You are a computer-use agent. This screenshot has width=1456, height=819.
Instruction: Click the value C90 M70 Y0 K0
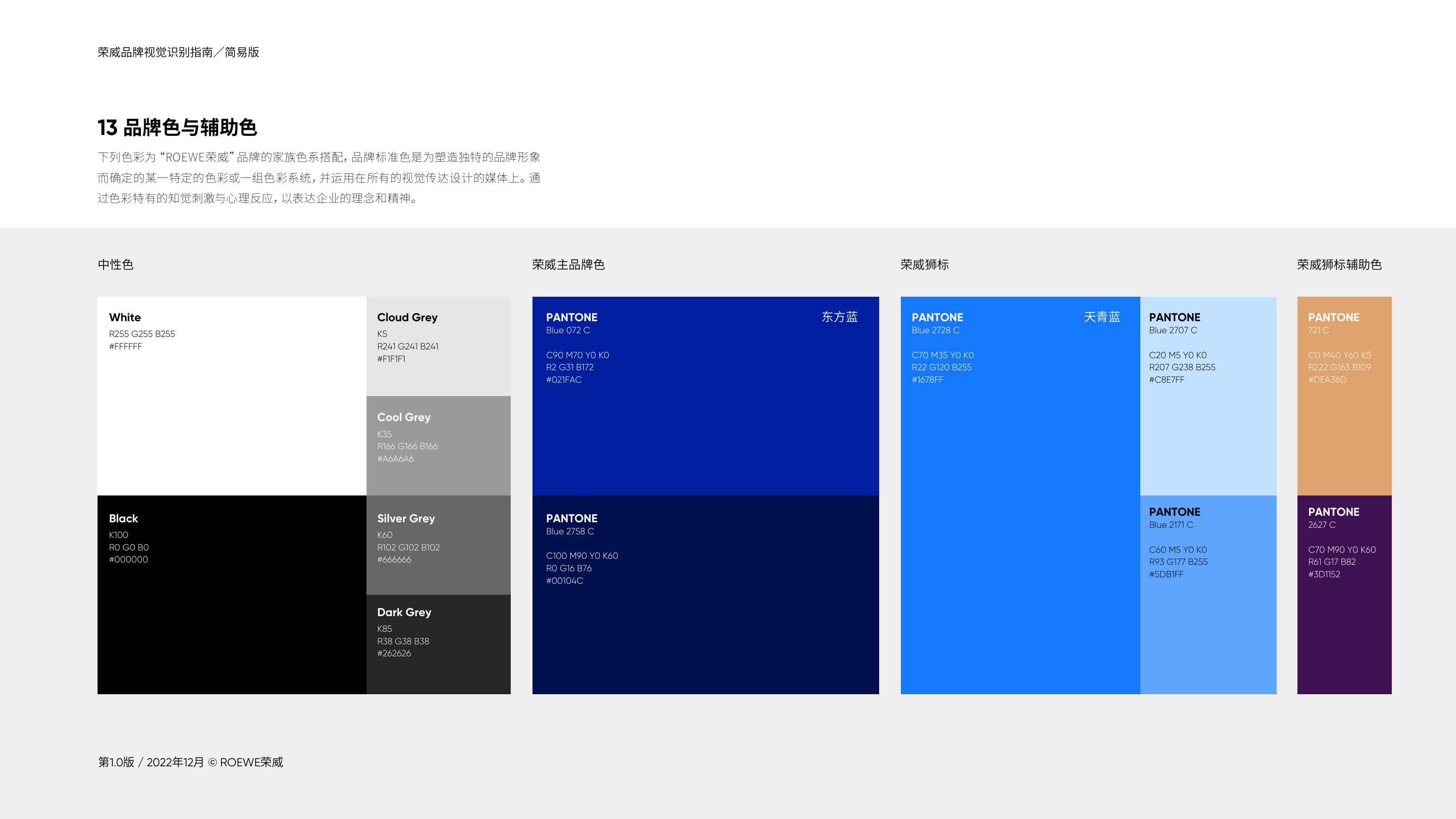[x=577, y=355]
